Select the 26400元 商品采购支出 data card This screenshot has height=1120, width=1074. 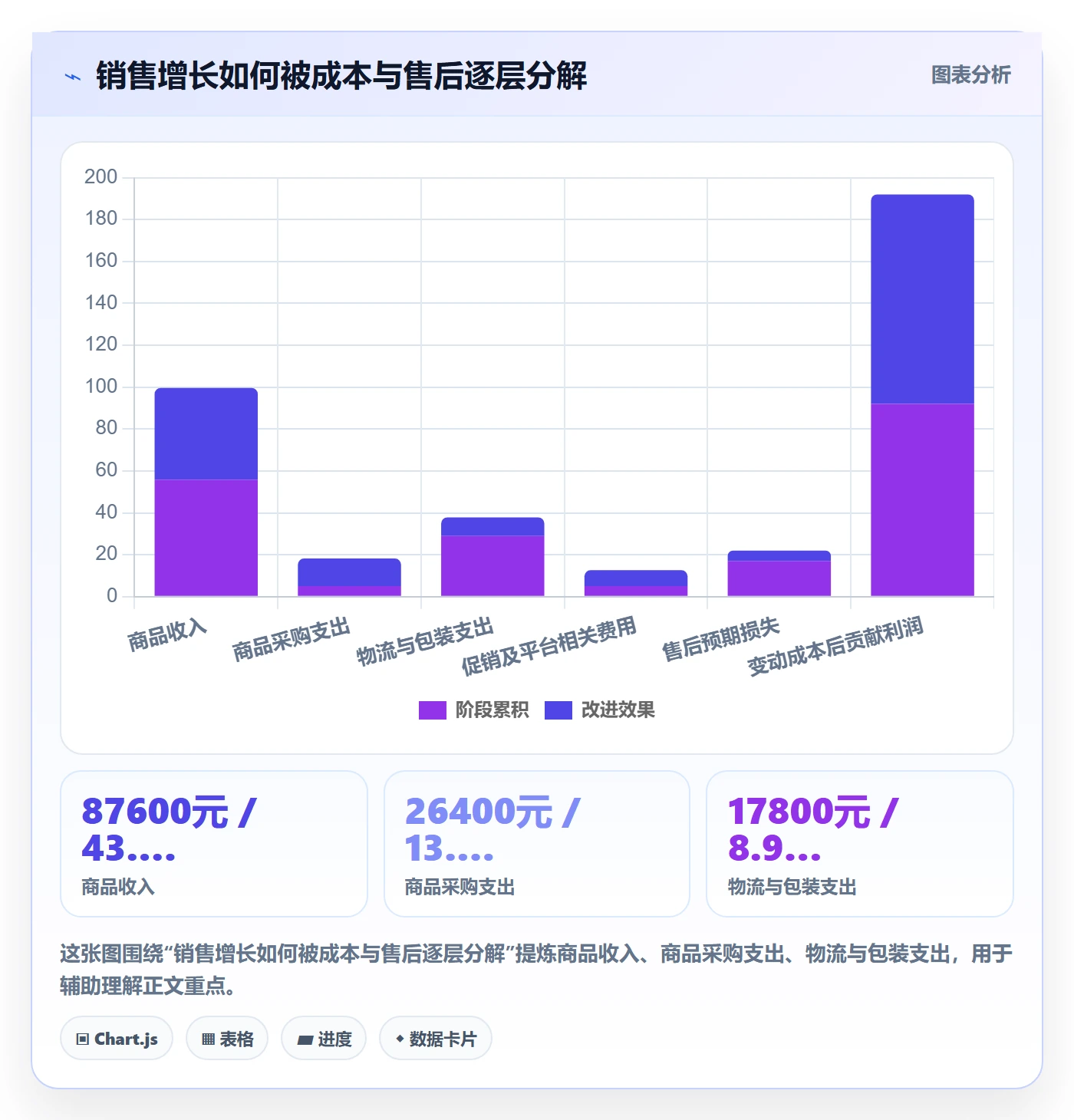coord(537,844)
